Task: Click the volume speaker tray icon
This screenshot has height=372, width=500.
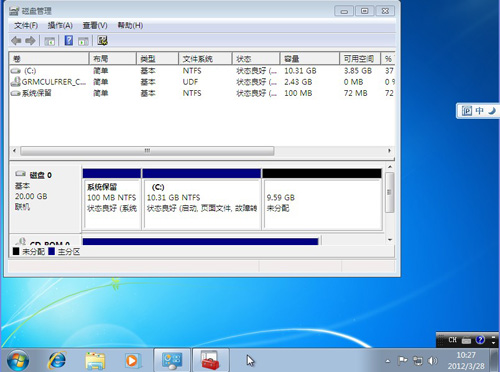Action: pyautogui.click(x=432, y=361)
